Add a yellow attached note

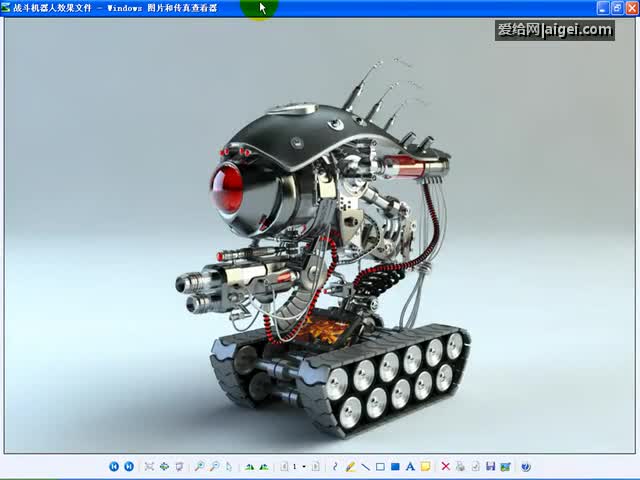(425, 467)
